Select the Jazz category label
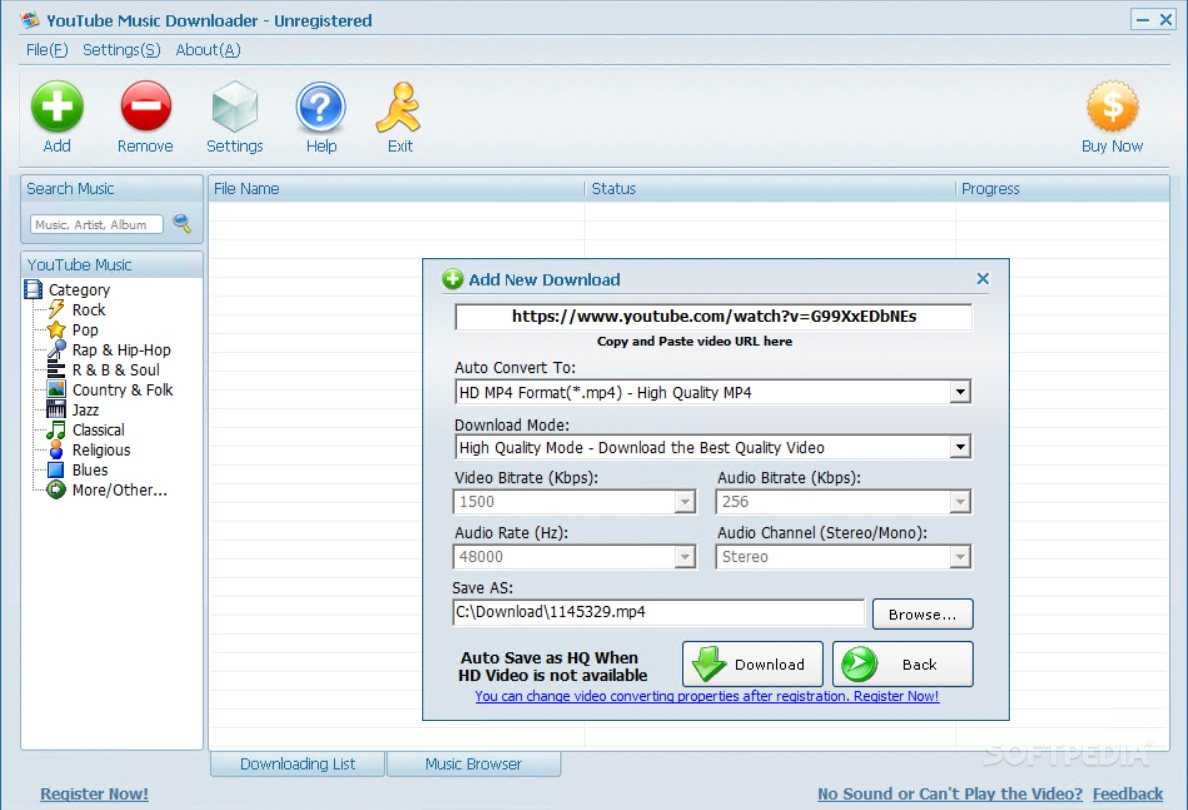1188x810 pixels. [85, 410]
